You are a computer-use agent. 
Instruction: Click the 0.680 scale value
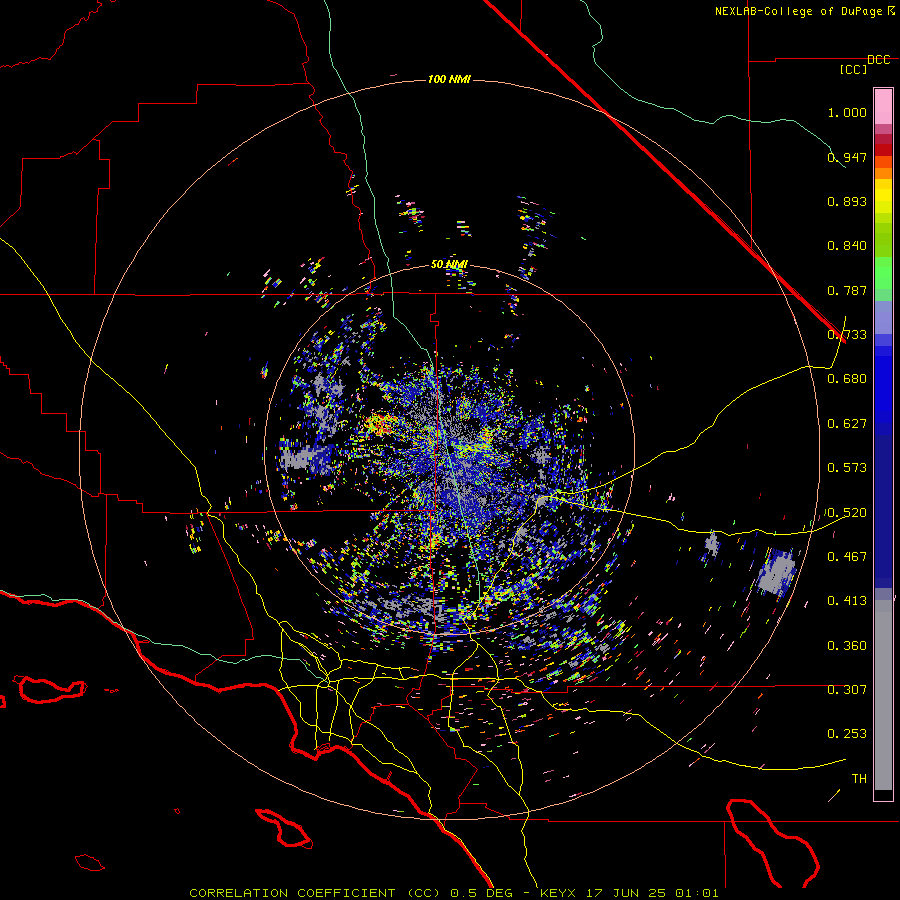847,379
